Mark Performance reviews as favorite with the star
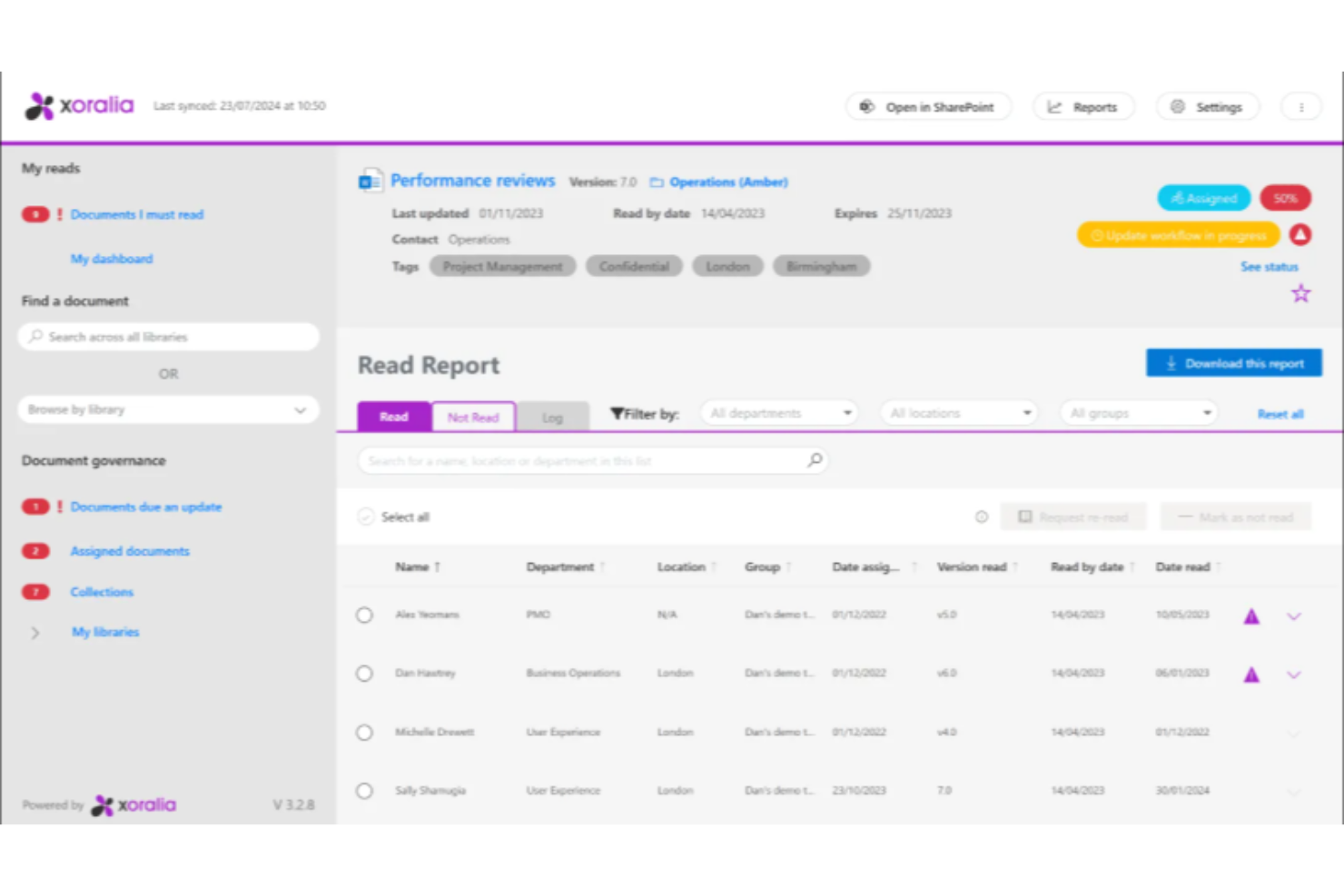The width and height of the screenshot is (1344, 896). [1300, 292]
